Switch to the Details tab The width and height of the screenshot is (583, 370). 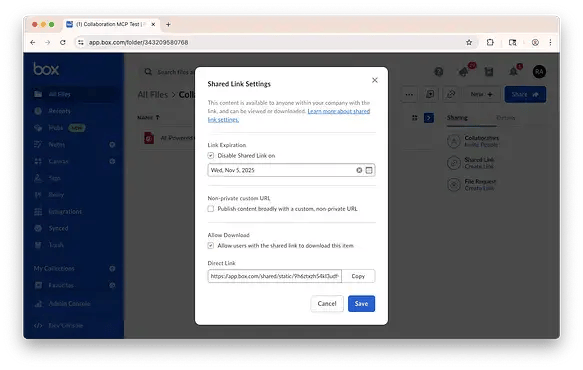click(x=505, y=118)
